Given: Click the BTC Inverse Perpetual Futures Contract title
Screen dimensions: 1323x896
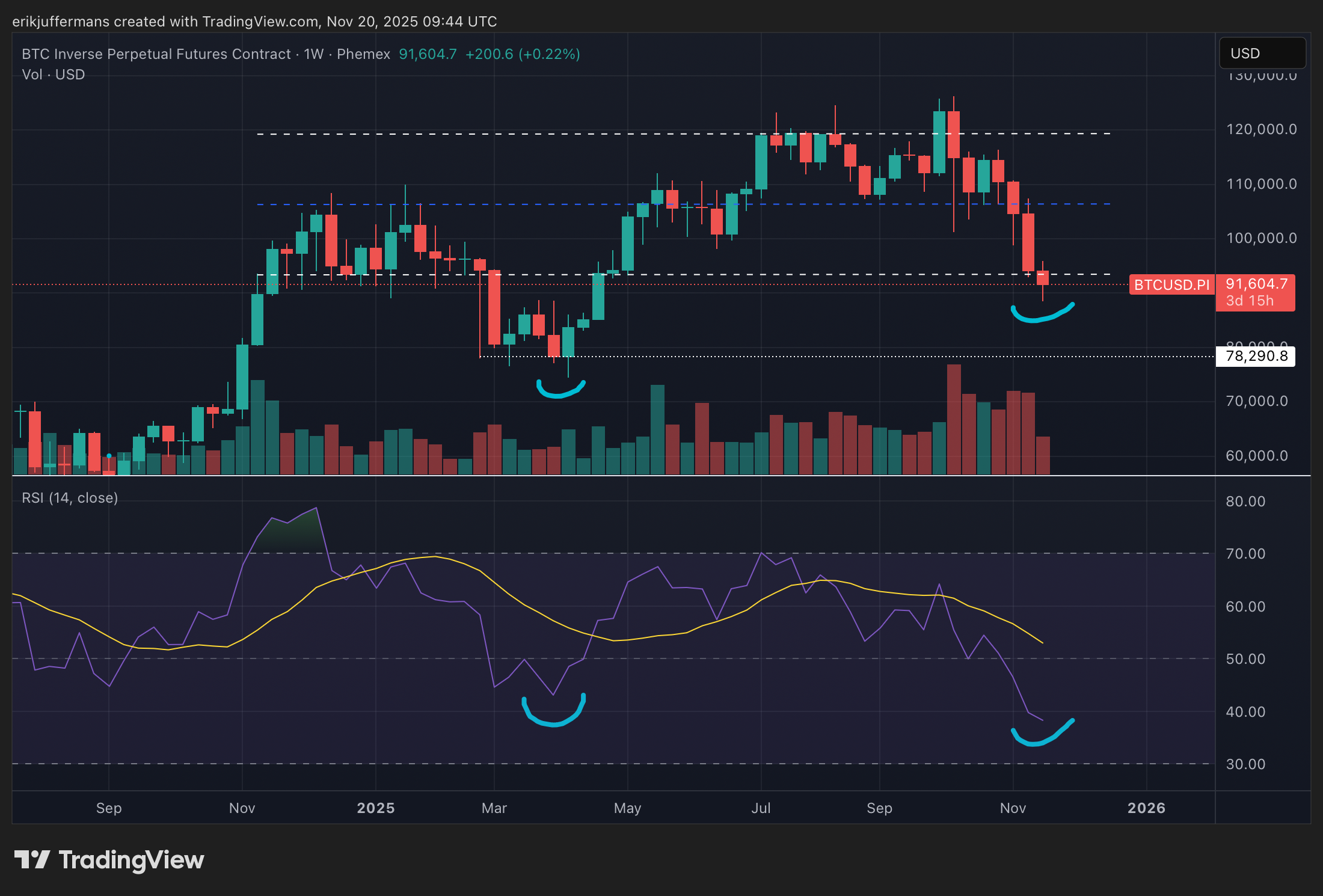Looking at the screenshot, I should (x=156, y=54).
